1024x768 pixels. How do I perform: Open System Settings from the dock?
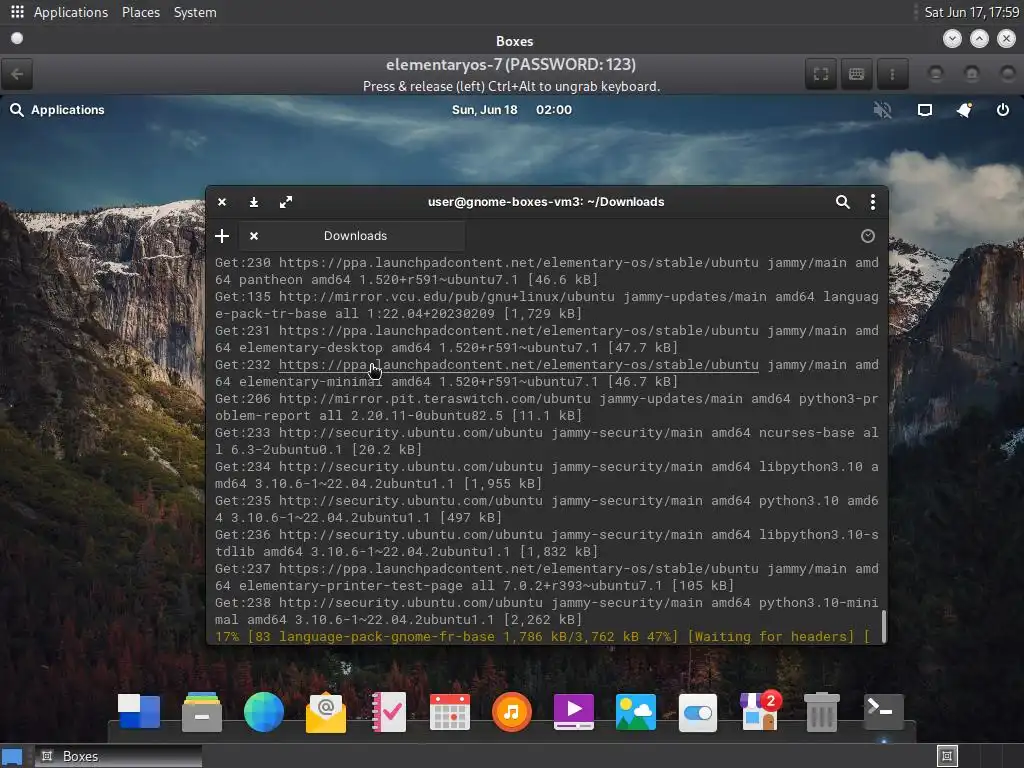pos(697,712)
